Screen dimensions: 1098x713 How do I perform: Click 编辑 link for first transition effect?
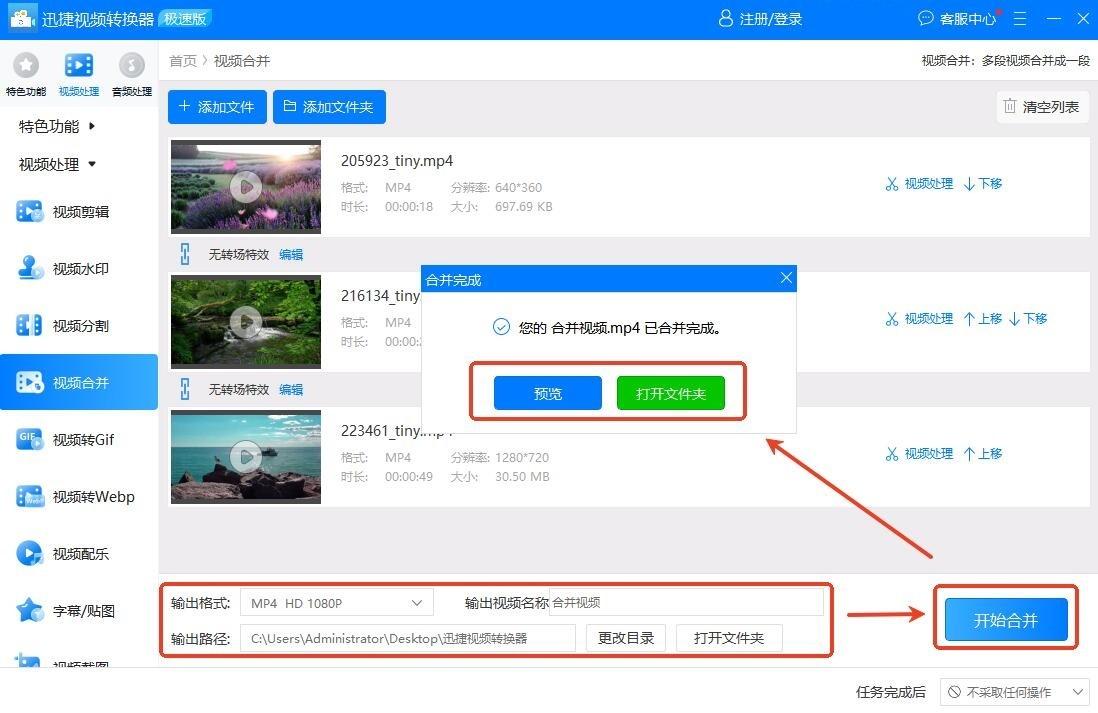[x=291, y=255]
